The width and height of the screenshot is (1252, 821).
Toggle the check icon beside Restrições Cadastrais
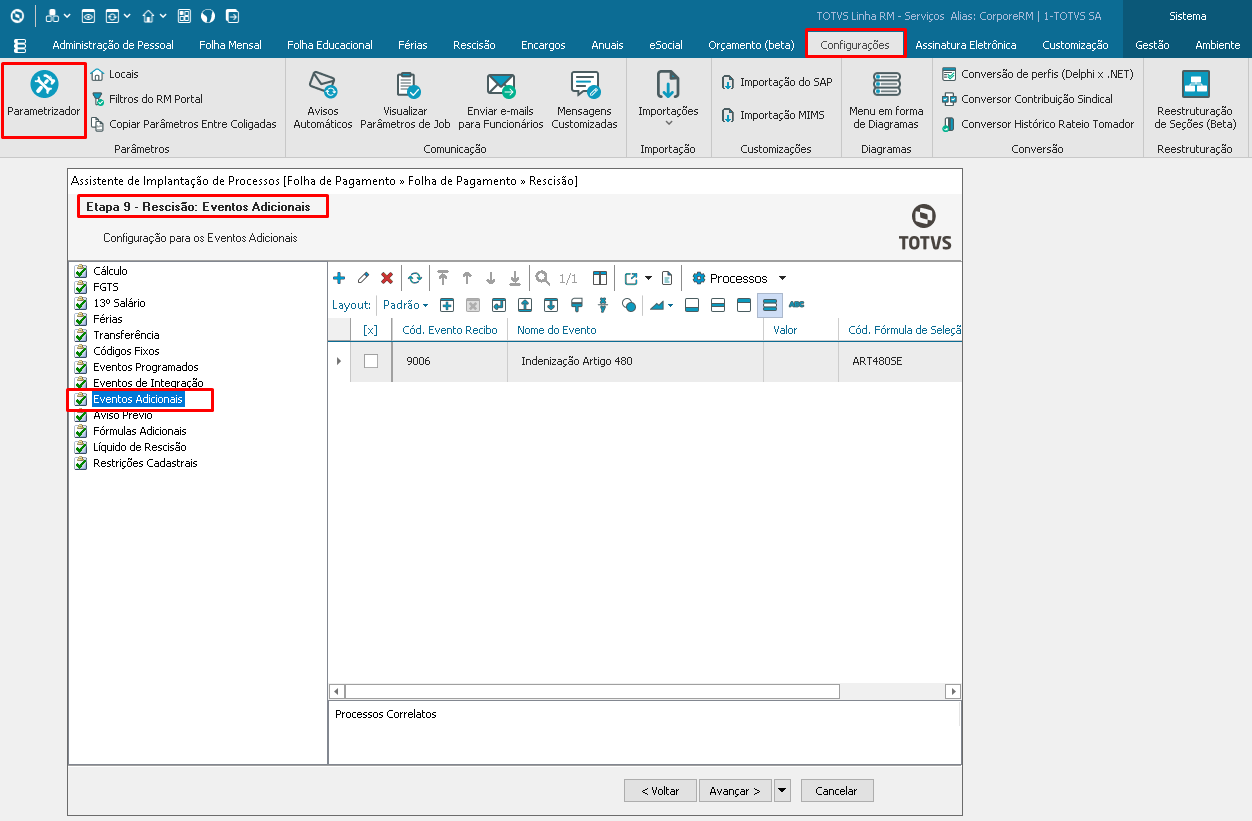pos(81,463)
